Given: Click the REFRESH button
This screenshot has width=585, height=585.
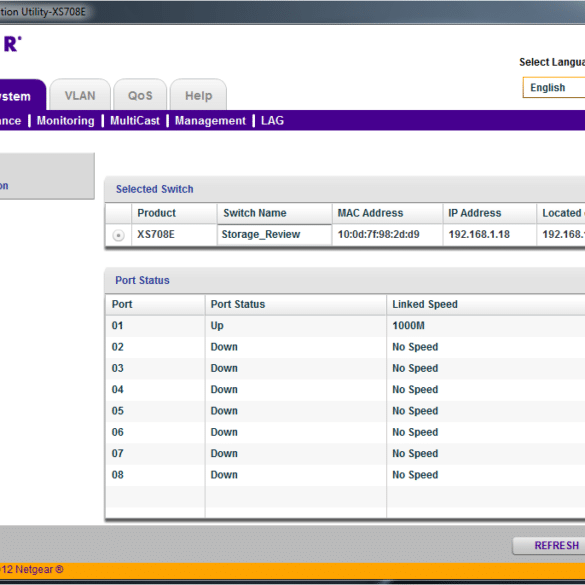Looking at the screenshot, I should pyautogui.click(x=549, y=545).
